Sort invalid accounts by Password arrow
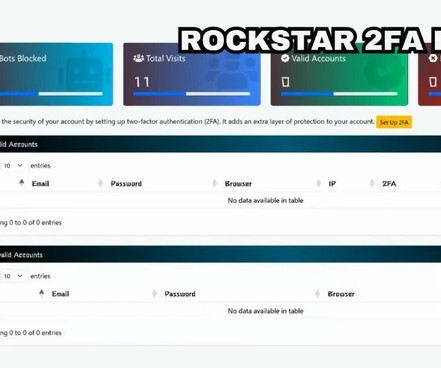 tap(154, 293)
